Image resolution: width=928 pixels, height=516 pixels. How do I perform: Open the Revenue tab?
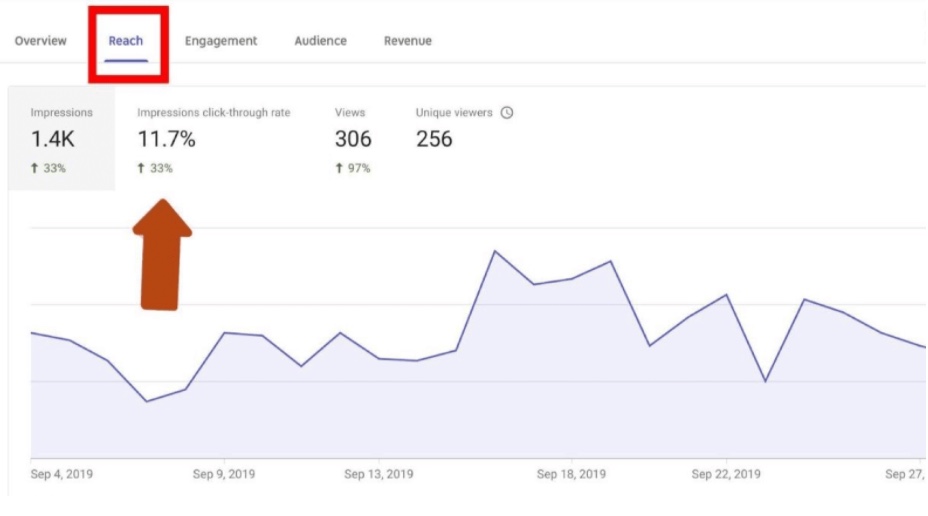408,41
